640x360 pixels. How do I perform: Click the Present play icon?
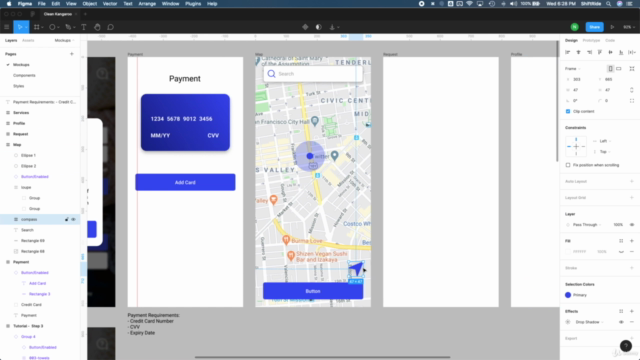[x=612, y=27]
